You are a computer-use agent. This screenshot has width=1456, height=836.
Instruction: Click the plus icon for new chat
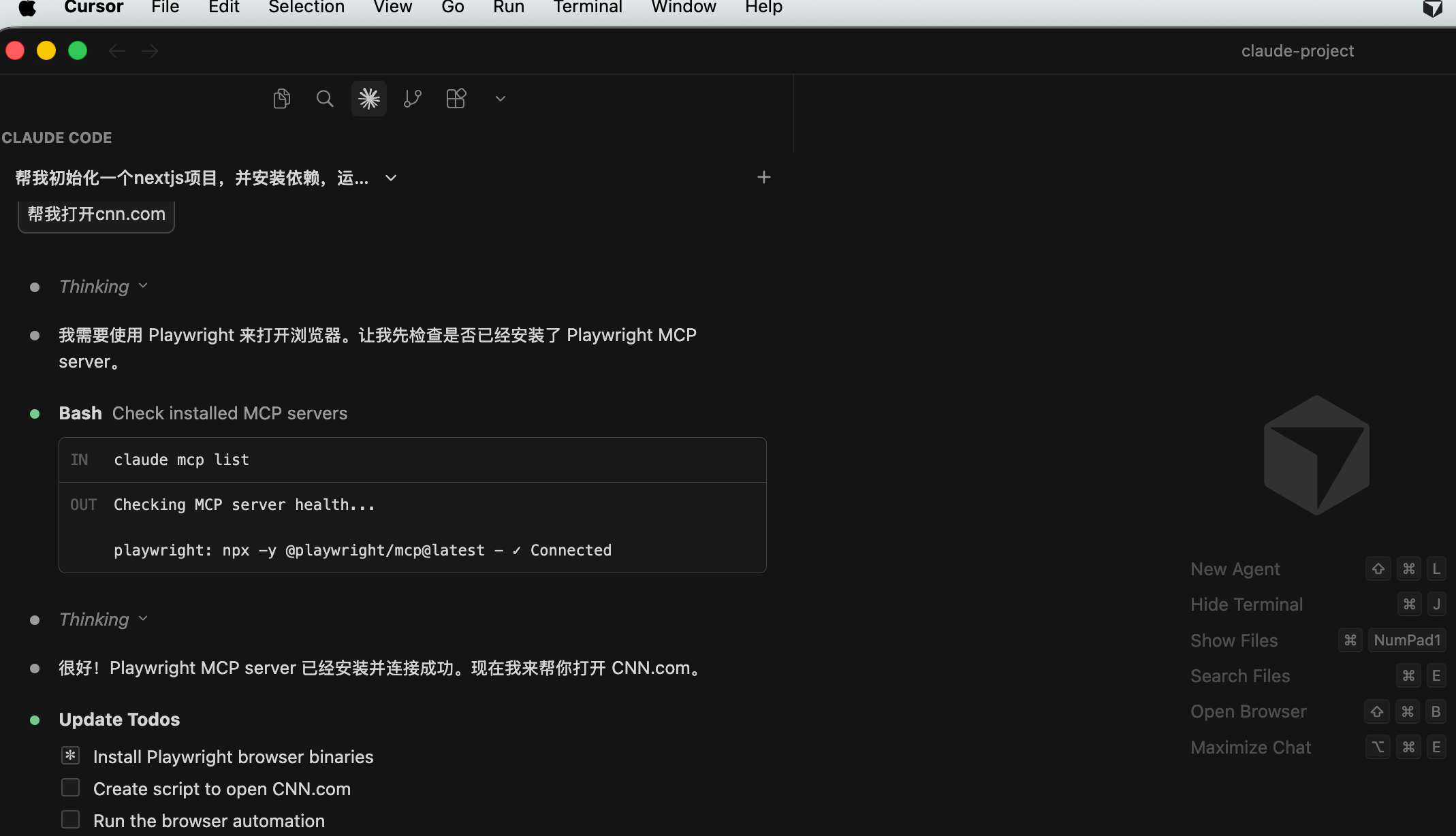(x=763, y=178)
